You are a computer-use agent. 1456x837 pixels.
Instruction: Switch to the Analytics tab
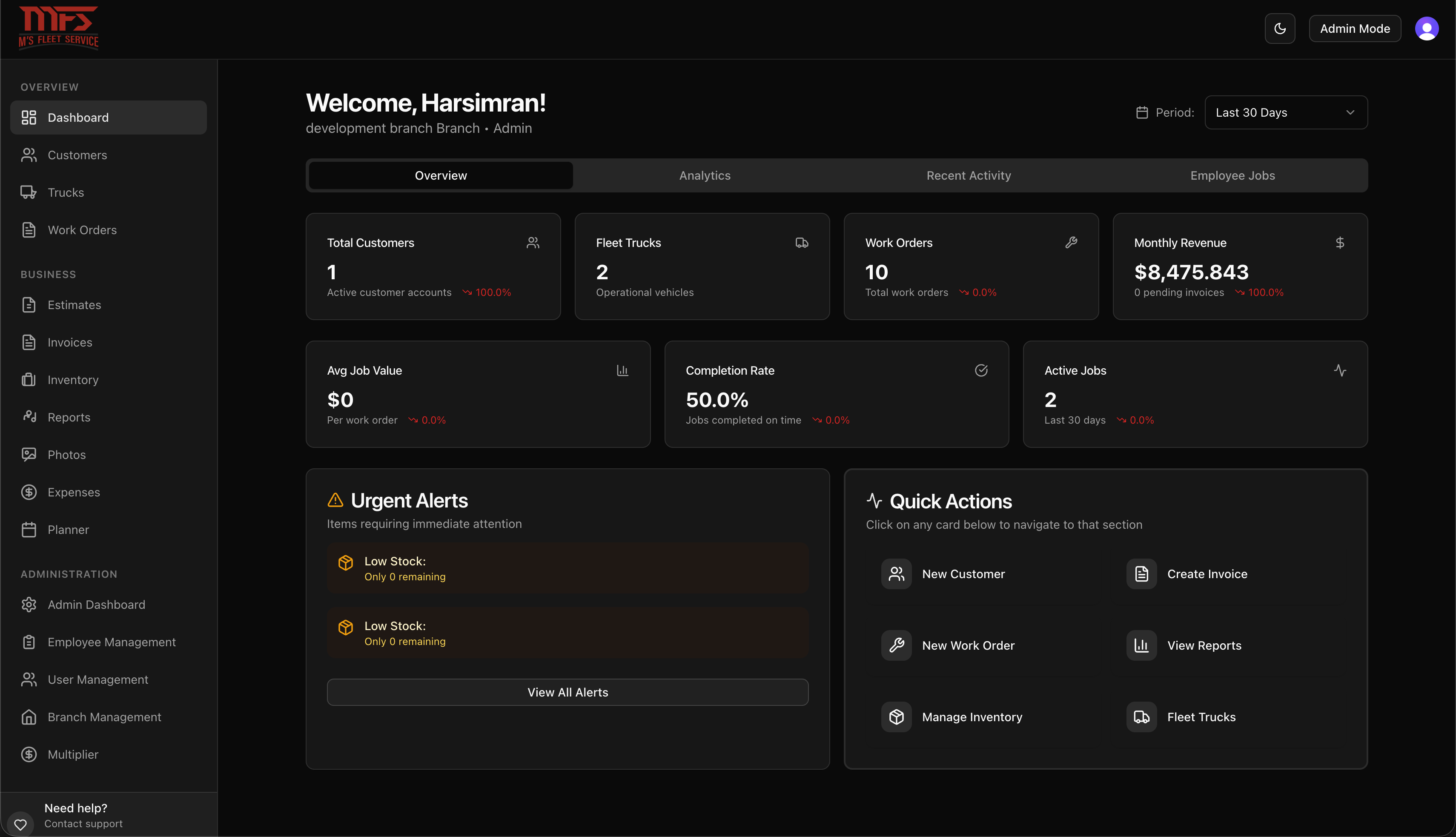pyautogui.click(x=705, y=175)
